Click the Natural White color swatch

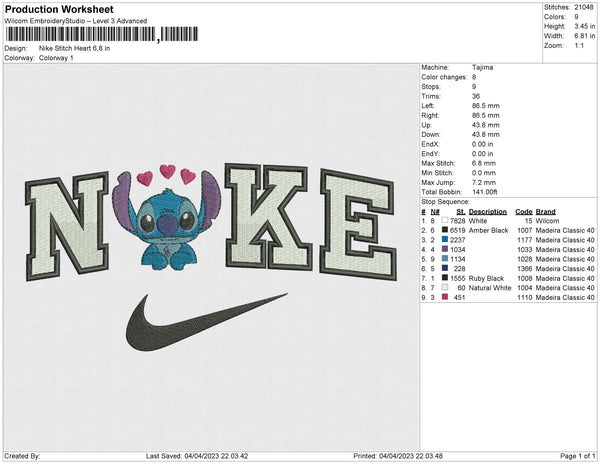point(445,287)
